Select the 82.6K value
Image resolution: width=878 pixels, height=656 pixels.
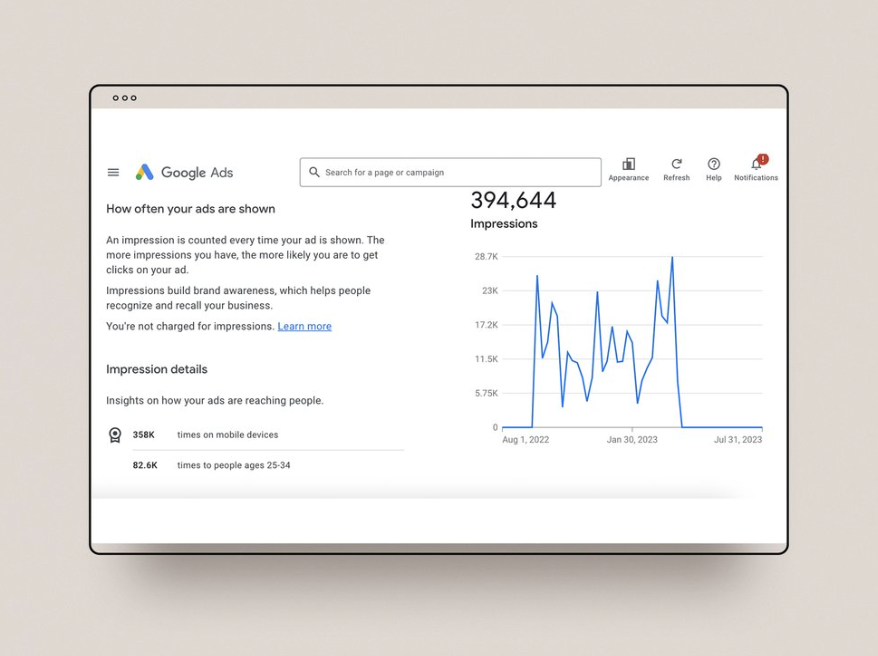(x=145, y=465)
